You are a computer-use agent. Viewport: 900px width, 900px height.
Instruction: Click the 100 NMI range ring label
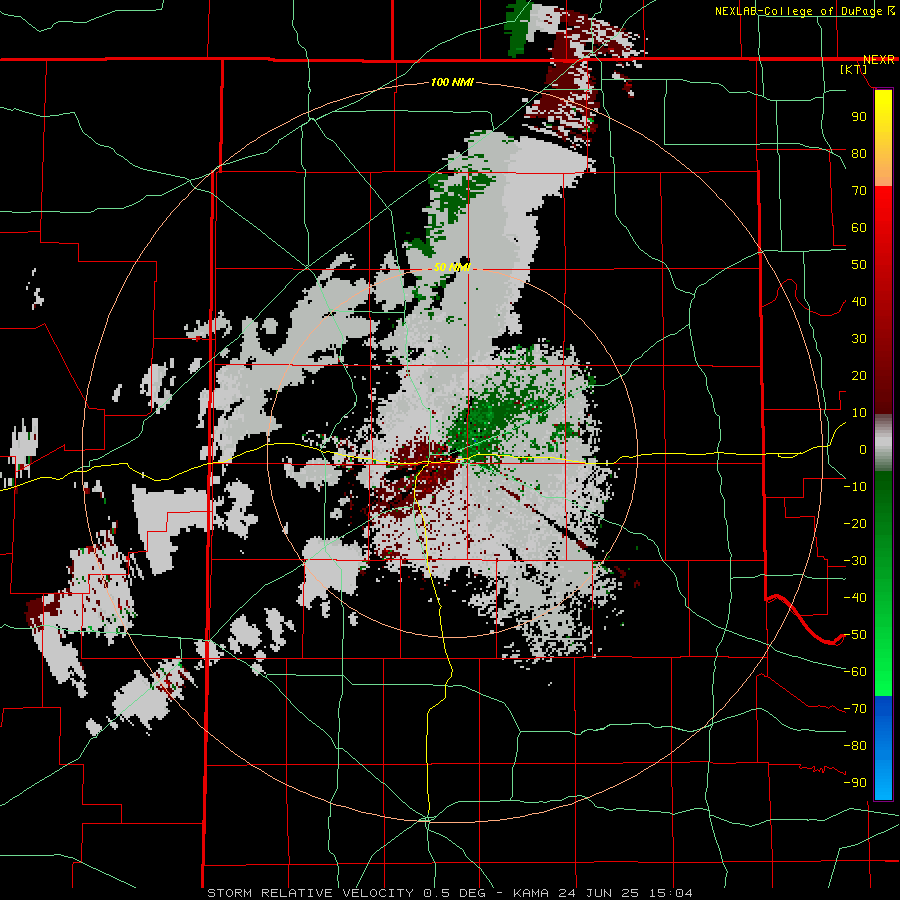pos(452,82)
